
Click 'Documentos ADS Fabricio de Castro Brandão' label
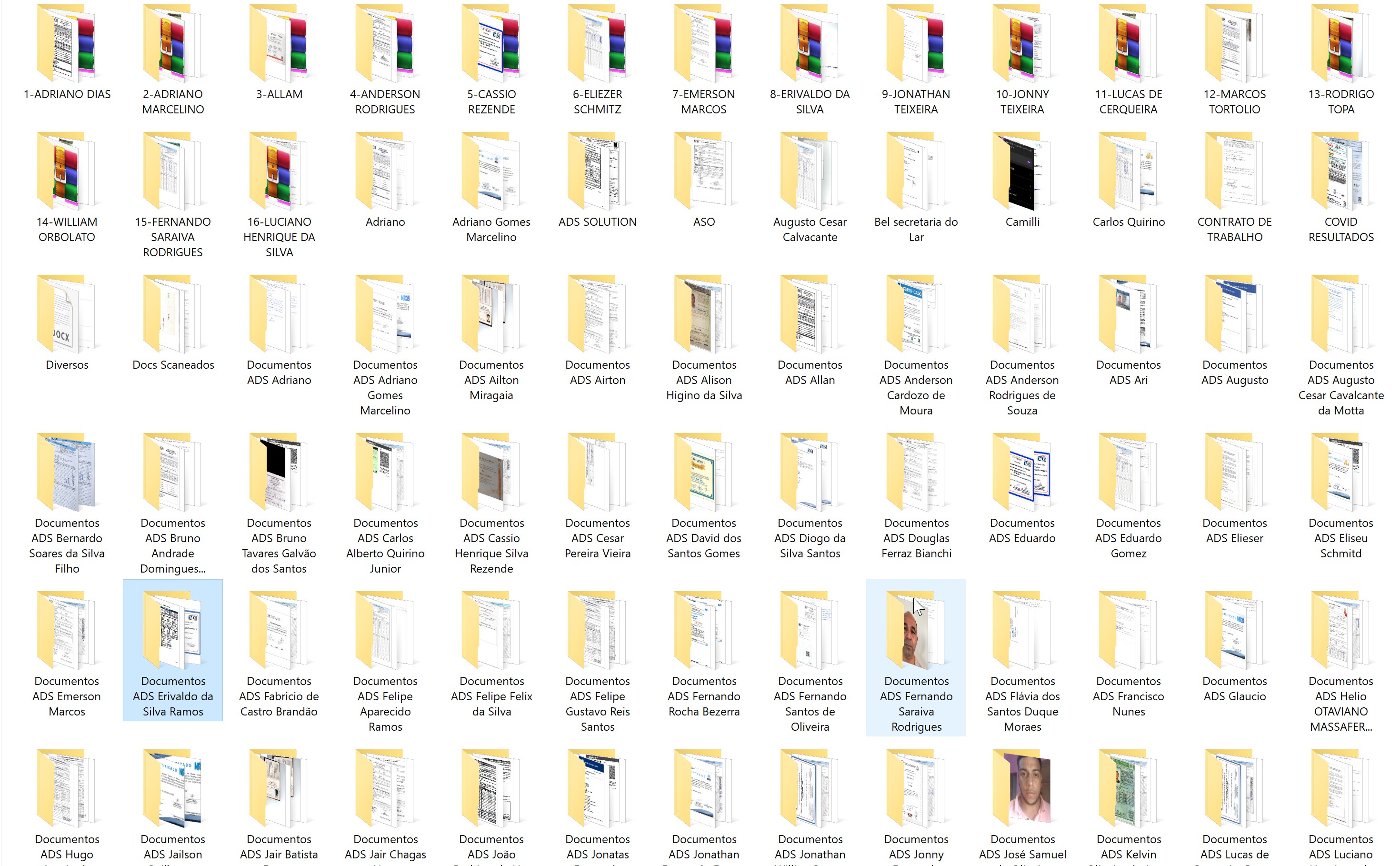click(280, 696)
